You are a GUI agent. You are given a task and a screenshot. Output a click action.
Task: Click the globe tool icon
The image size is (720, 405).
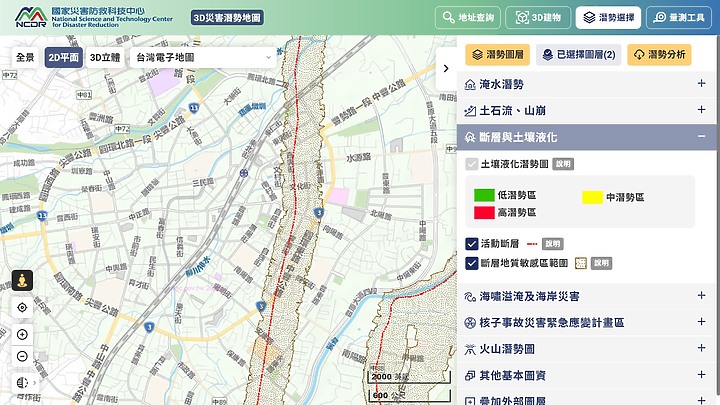tap(22, 382)
